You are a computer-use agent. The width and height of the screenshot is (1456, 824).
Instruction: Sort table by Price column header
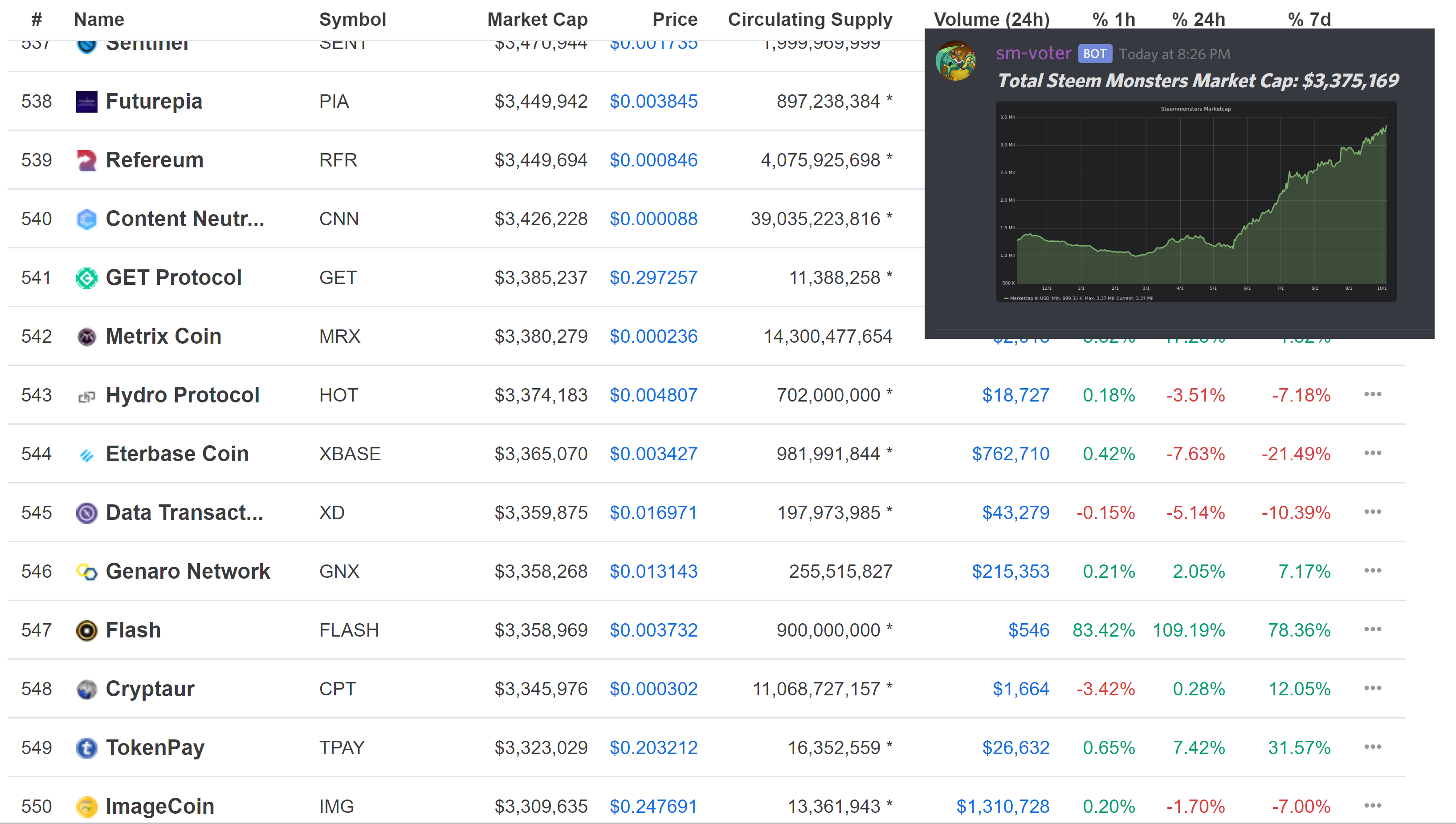click(x=675, y=20)
